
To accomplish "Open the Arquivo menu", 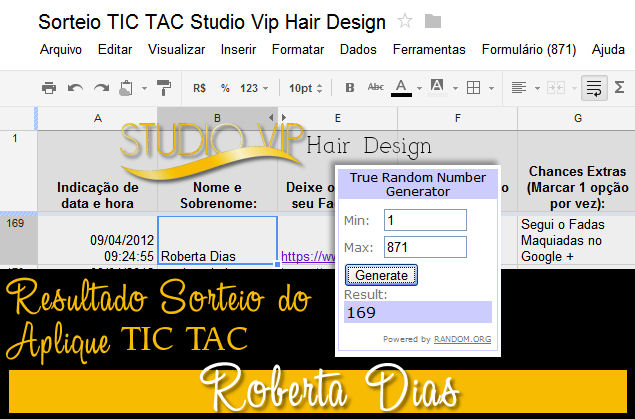I will click(61, 49).
